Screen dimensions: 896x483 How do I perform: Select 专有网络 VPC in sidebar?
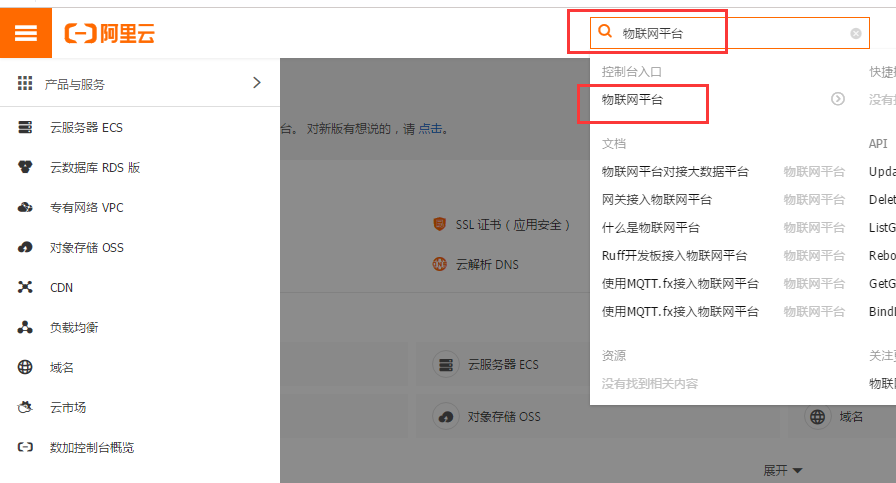87,207
